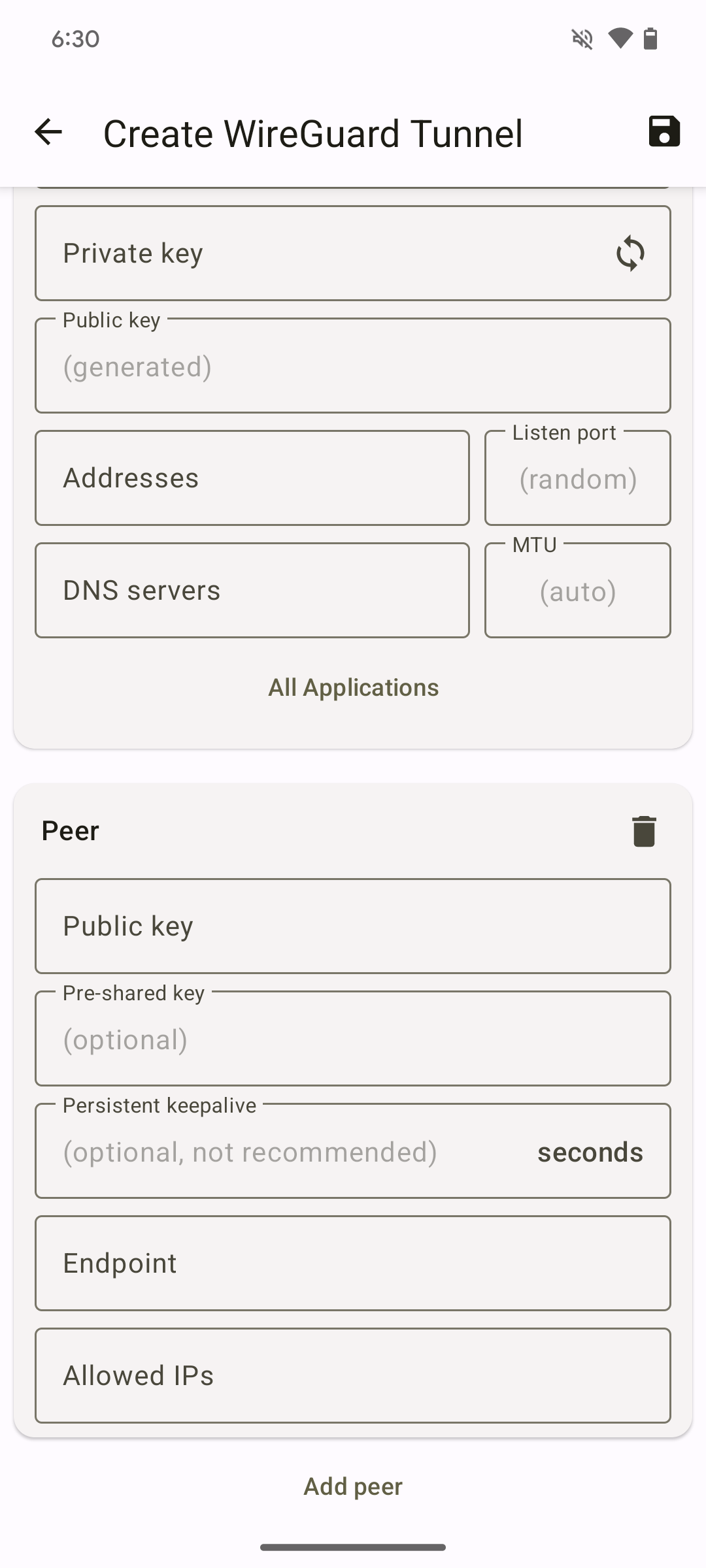Delete the peer using the trash icon
Viewport: 706px width, 1568px height.
pos(644,831)
